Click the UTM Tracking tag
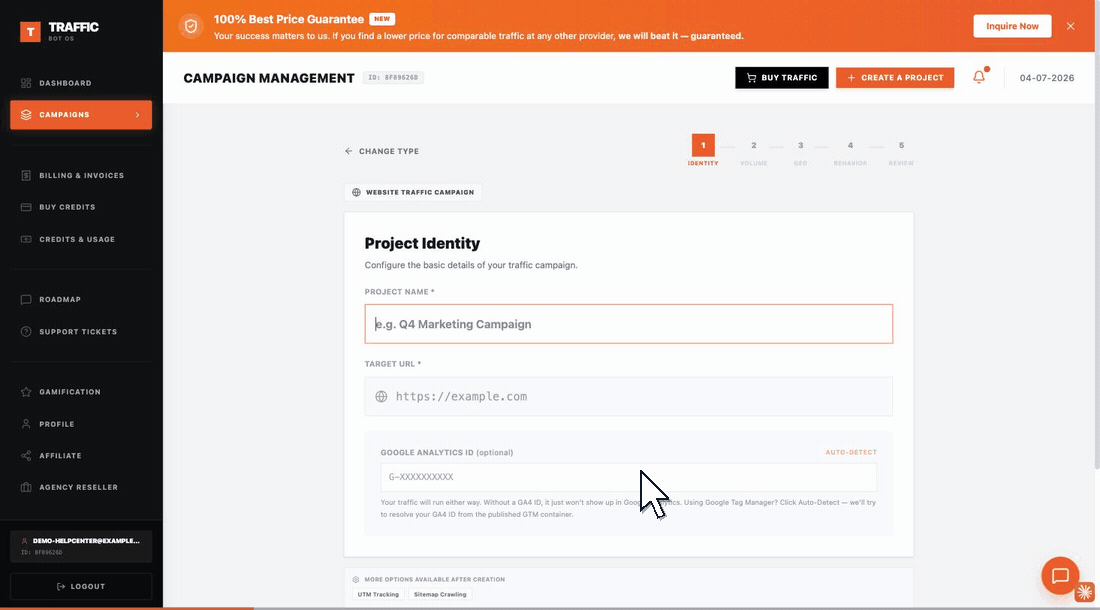The image size is (1100, 610). [378, 595]
